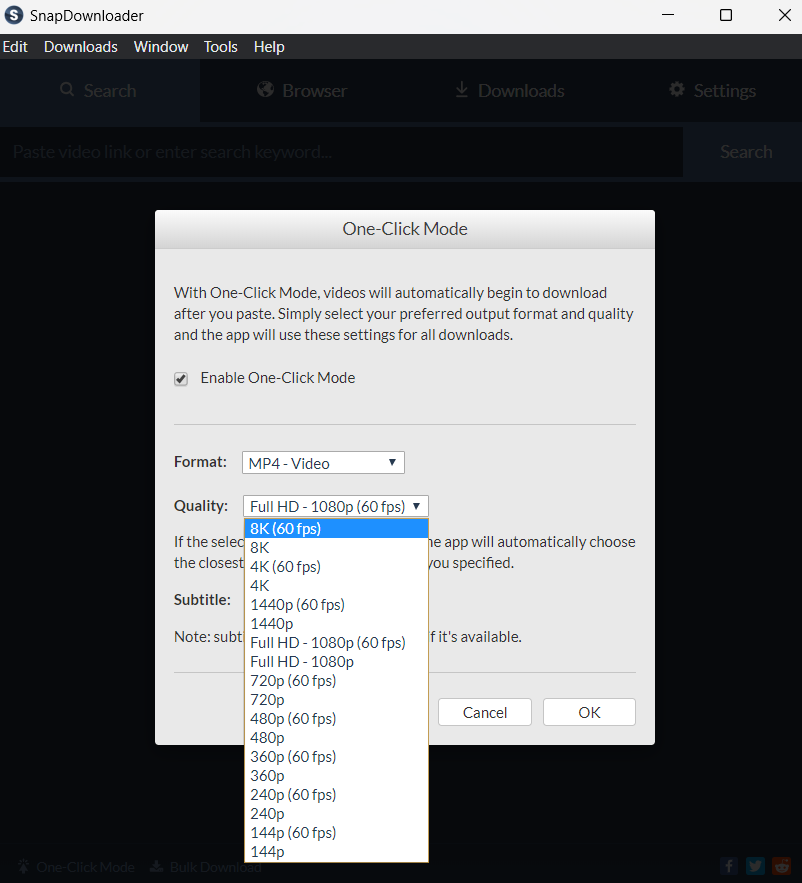Switch to the Browser tab

click(302, 91)
